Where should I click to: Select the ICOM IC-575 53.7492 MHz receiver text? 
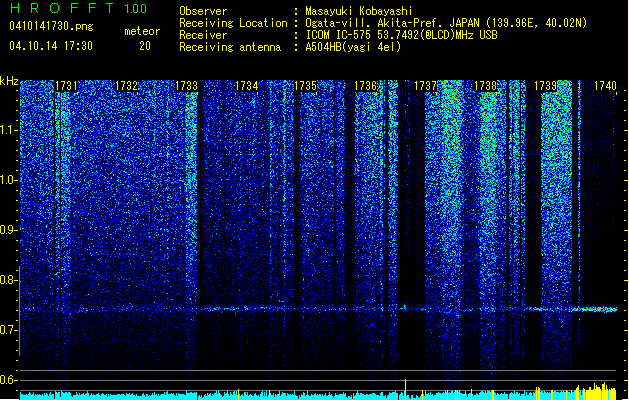coord(401,35)
